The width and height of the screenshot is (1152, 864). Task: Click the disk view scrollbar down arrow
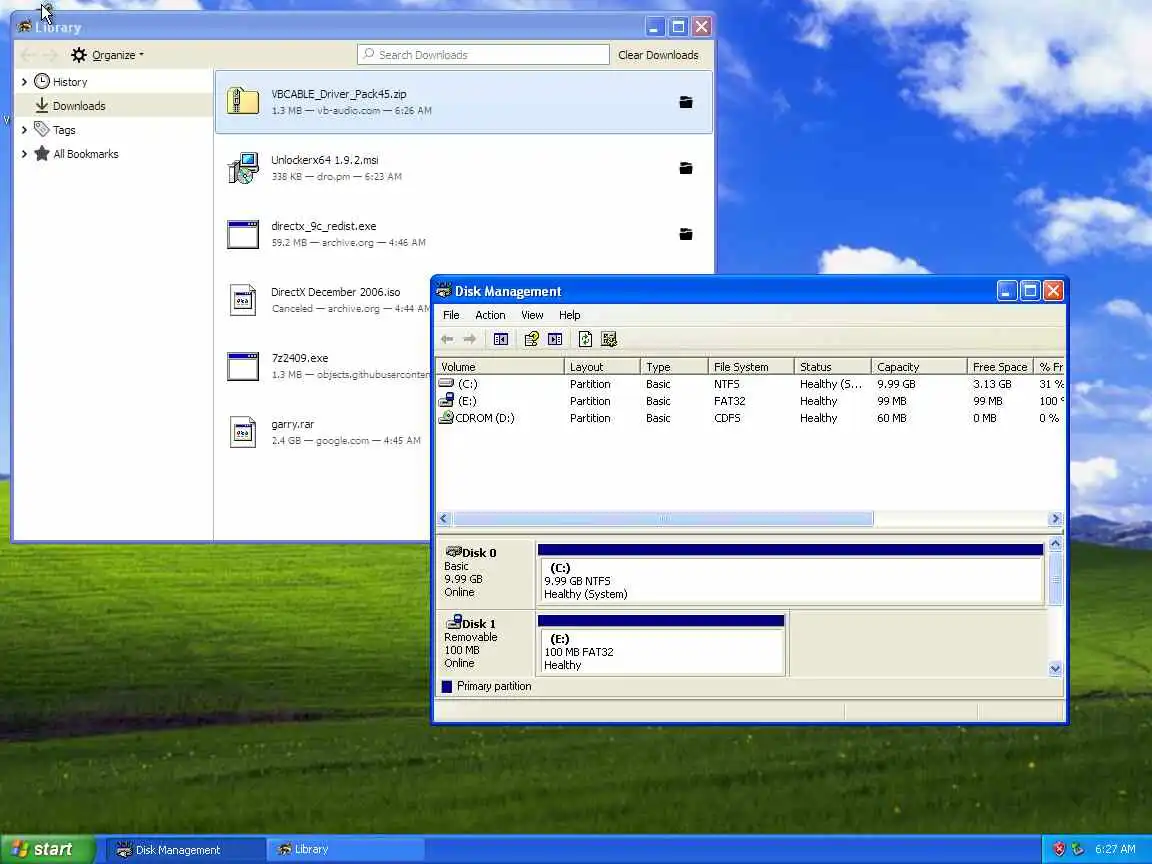click(x=1055, y=669)
